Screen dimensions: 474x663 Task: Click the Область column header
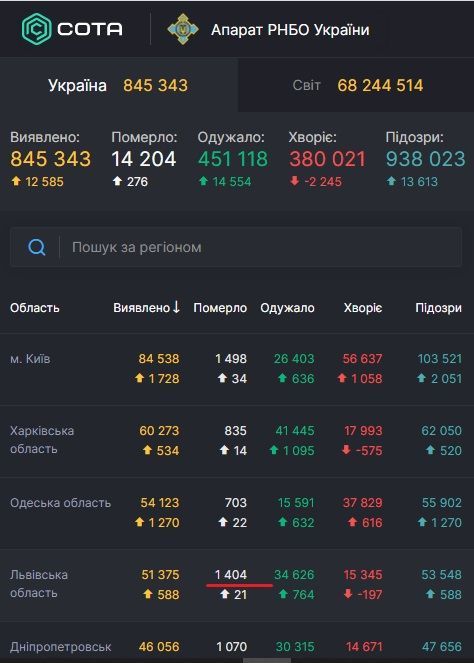(35, 307)
